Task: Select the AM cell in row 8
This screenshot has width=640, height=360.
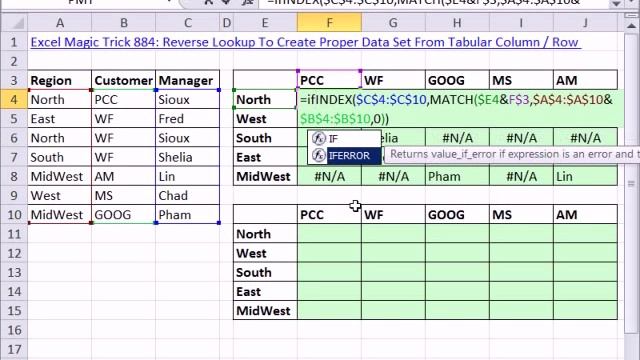Action: pos(124,176)
